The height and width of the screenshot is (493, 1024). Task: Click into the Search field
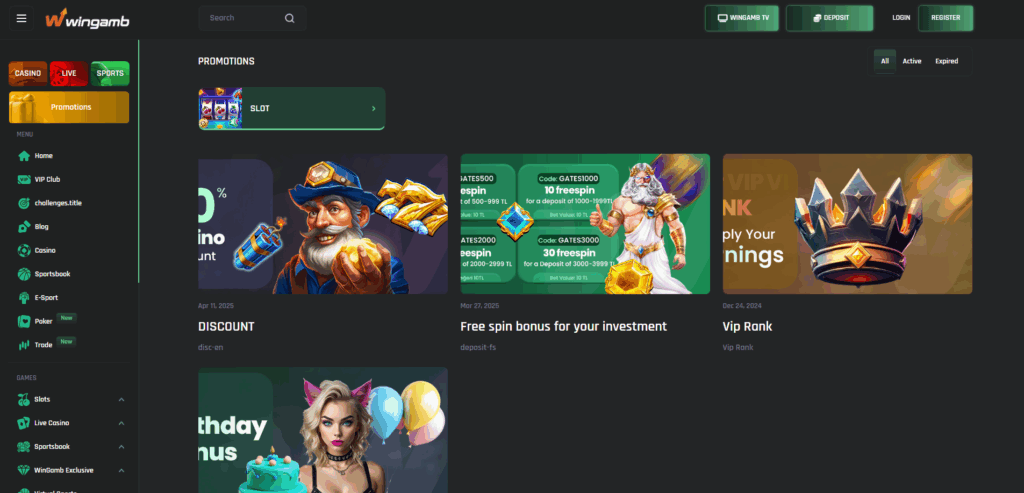[x=252, y=18]
